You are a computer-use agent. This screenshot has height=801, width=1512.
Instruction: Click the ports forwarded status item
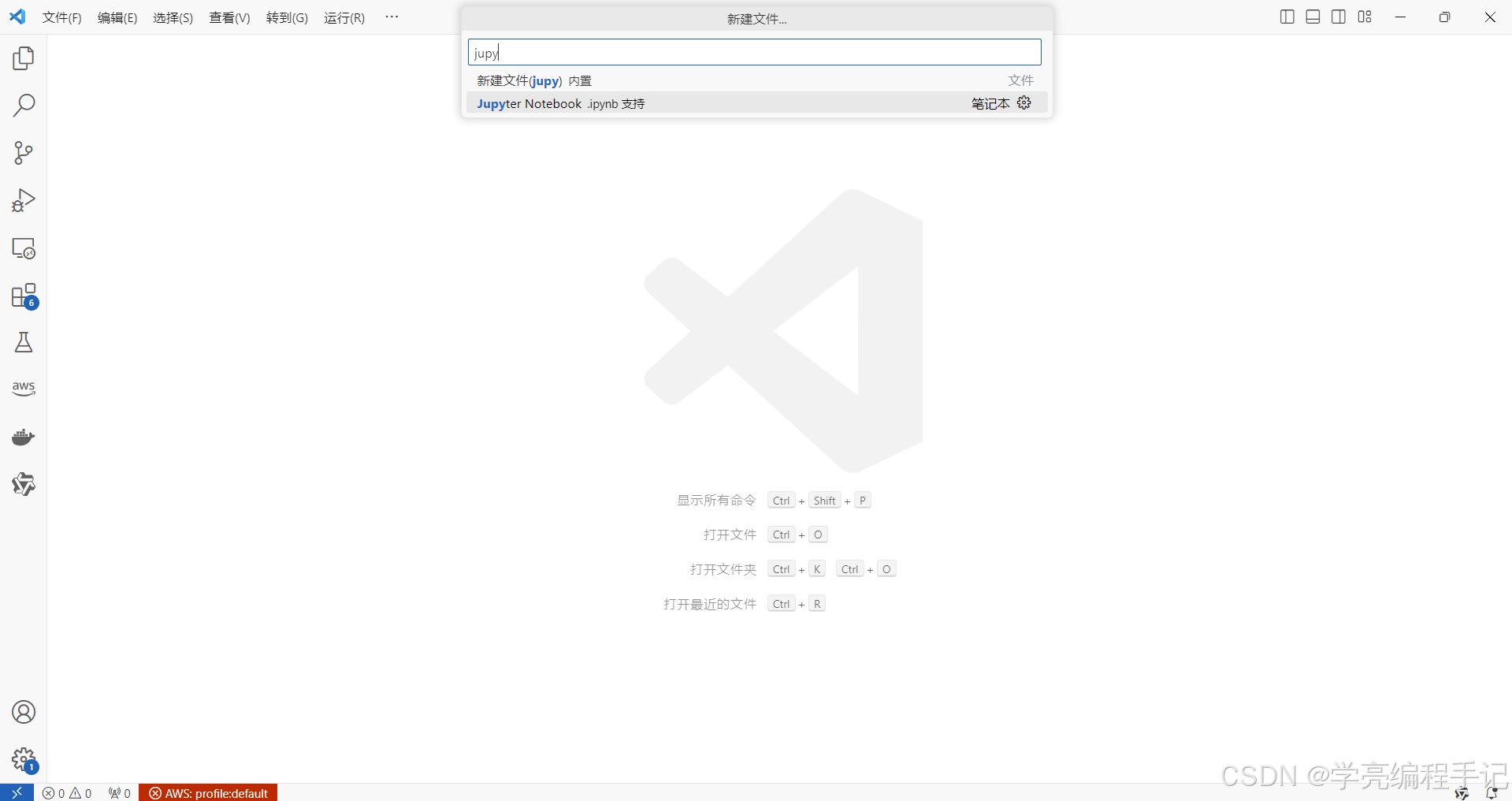[x=120, y=793]
